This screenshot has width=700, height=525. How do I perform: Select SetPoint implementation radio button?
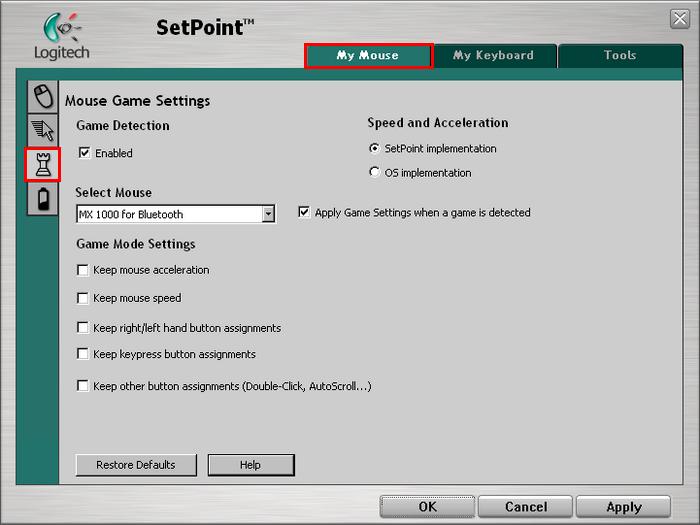click(x=375, y=149)
